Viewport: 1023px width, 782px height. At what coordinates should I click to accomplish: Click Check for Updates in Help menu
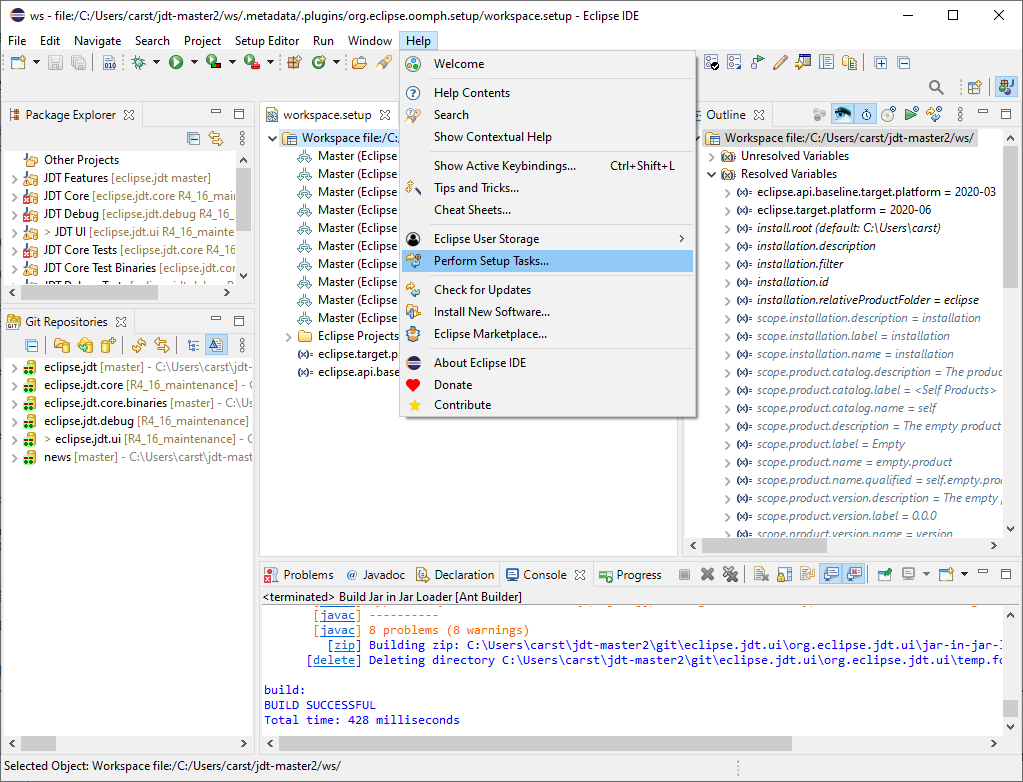click(547, 290)
